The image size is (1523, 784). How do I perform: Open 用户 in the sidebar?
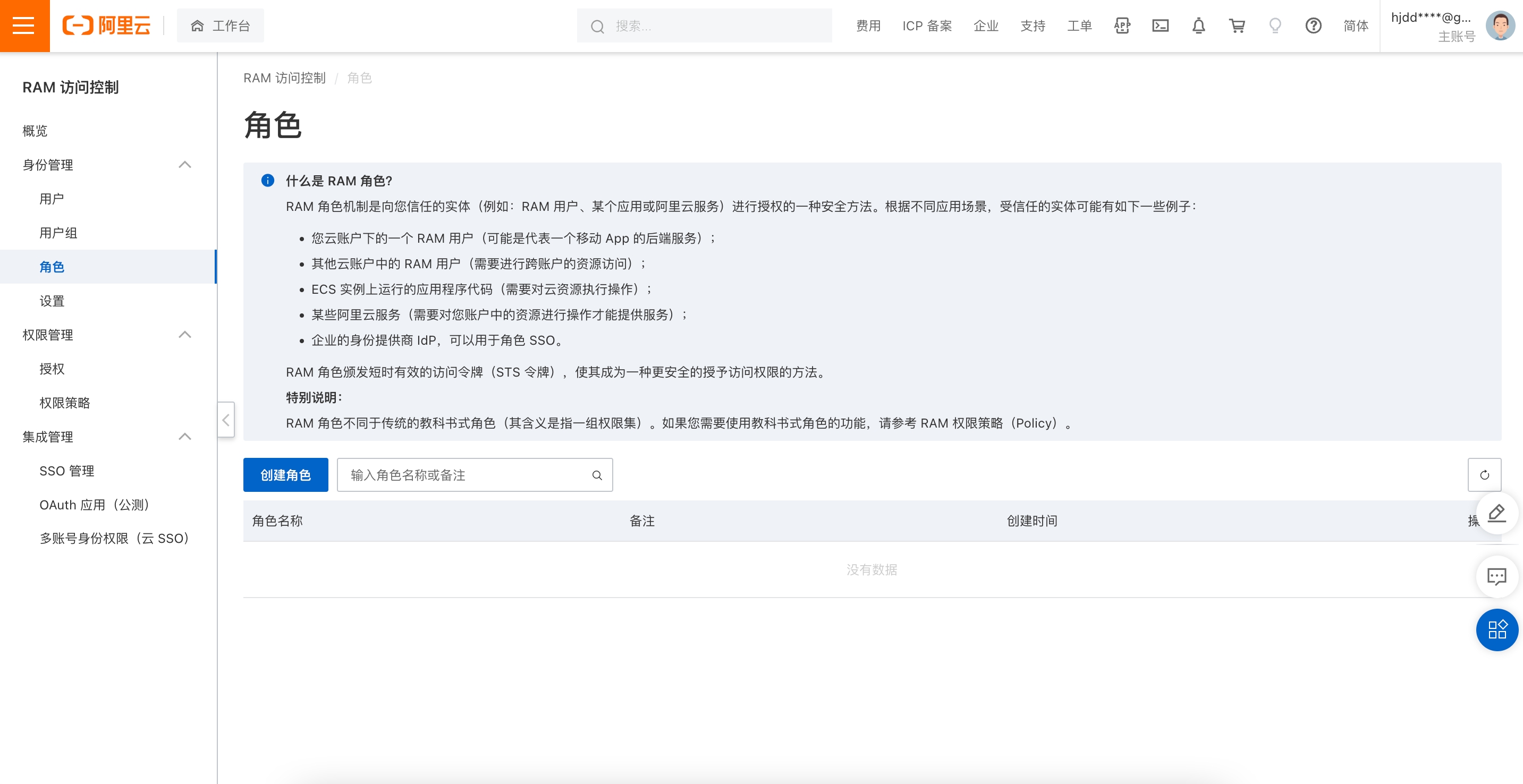[52, 199]
